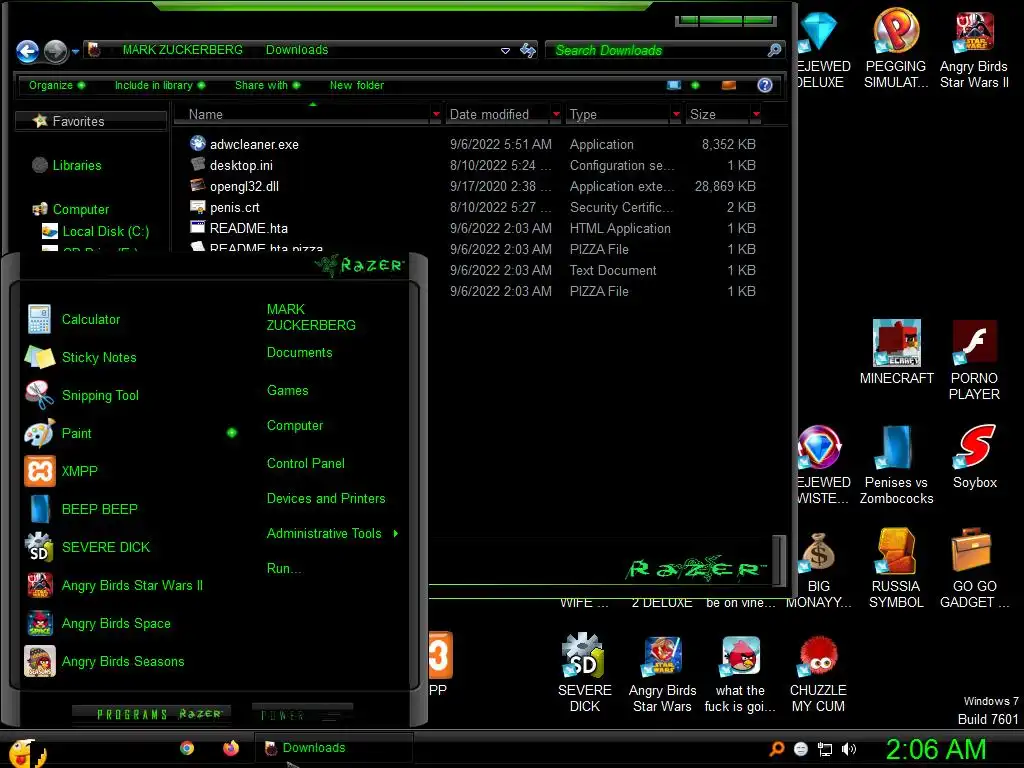Open Devices and Printers link
Viewport: 1024px width, 768px height.
pyautogui.click(x=326, y=499)
